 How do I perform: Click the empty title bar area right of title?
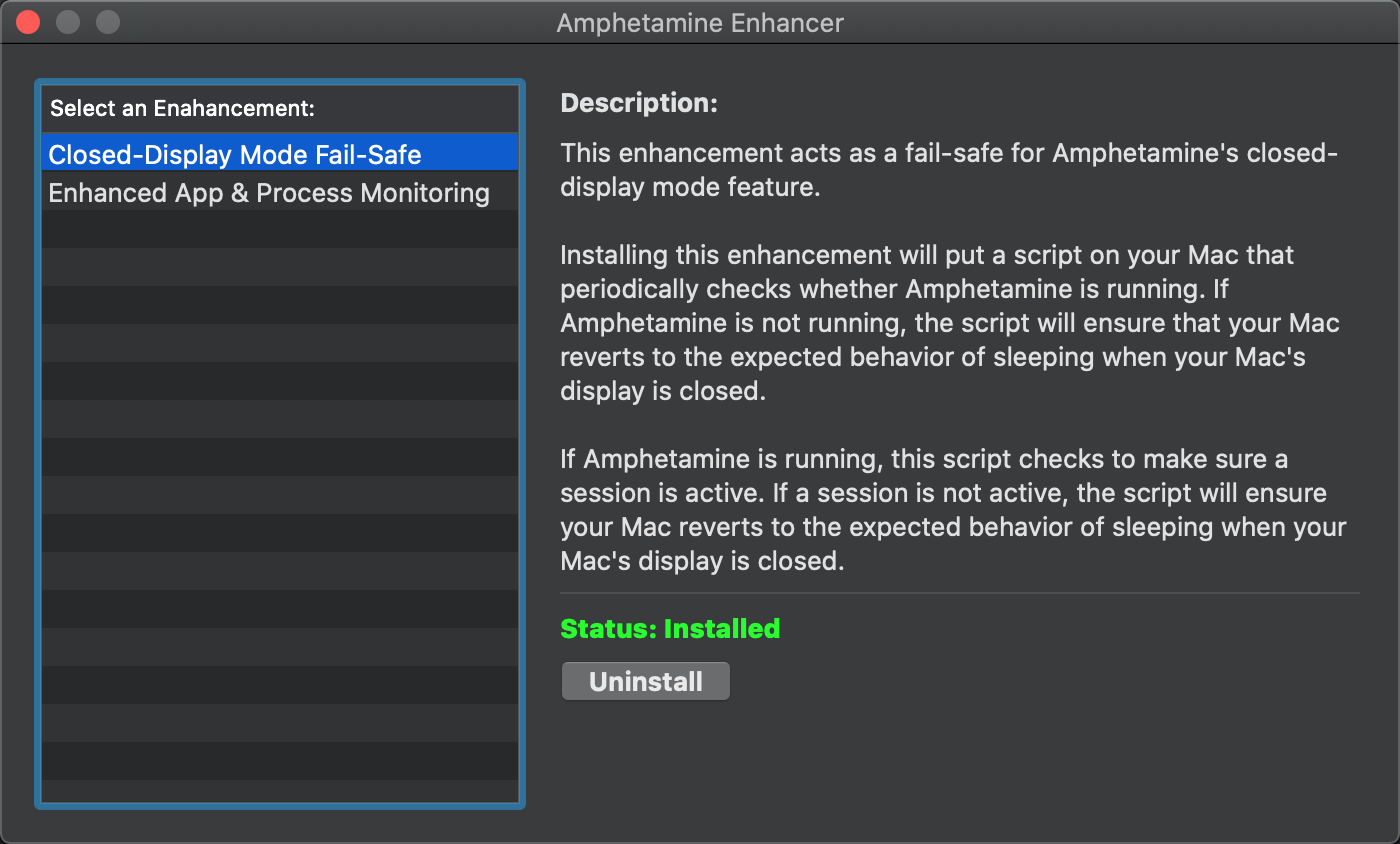point(1100,22)
